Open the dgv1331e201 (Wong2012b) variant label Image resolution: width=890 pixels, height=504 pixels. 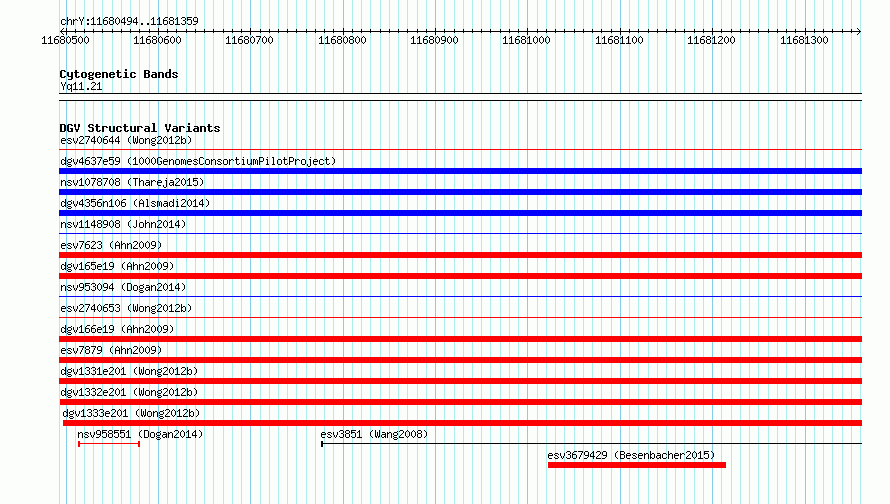coord(129,371)
